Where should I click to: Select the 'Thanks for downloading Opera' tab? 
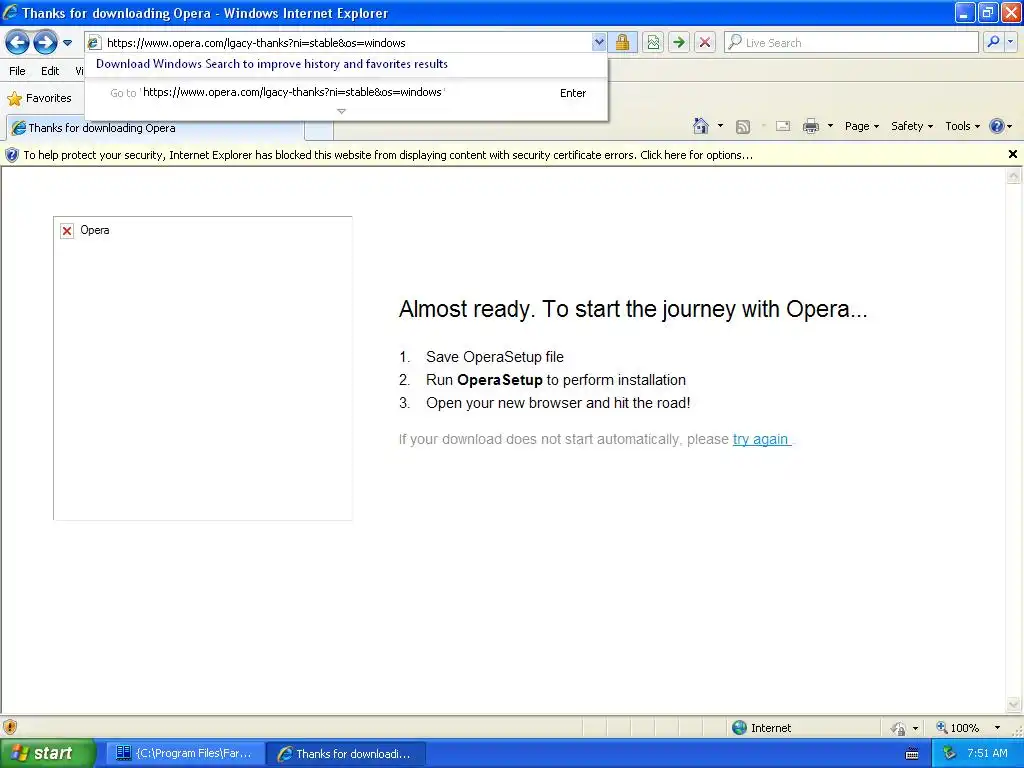[x=155, y=128]
